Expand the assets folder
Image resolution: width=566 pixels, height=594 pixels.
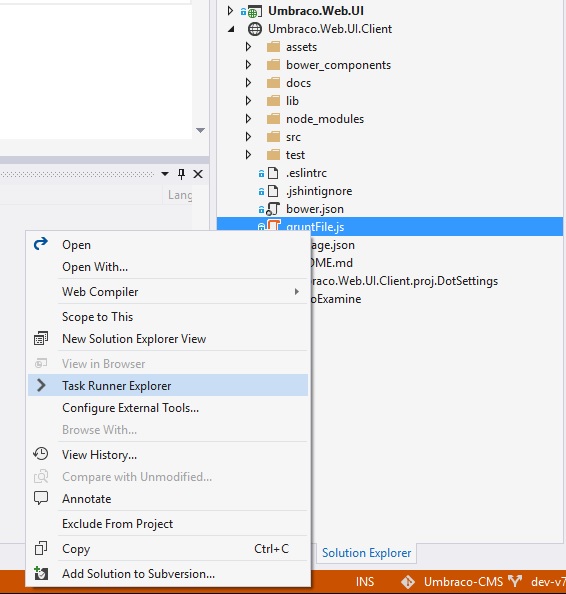(248, 47)
